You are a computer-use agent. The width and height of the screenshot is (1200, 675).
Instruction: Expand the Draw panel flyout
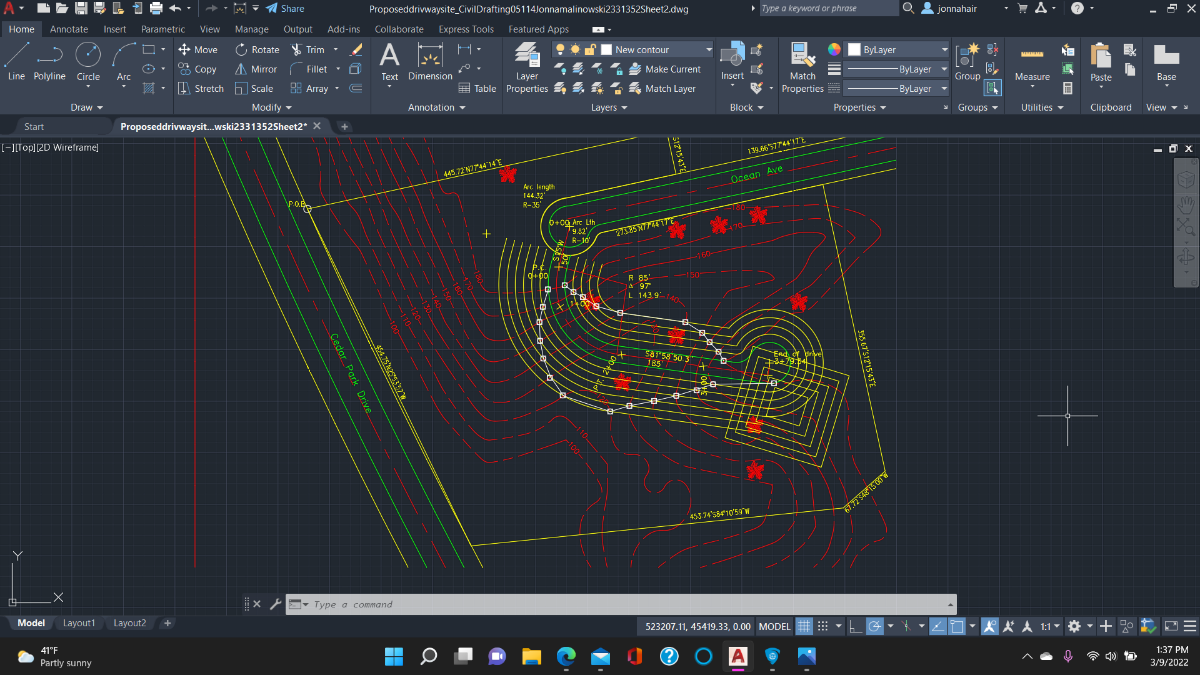(82, 107)
